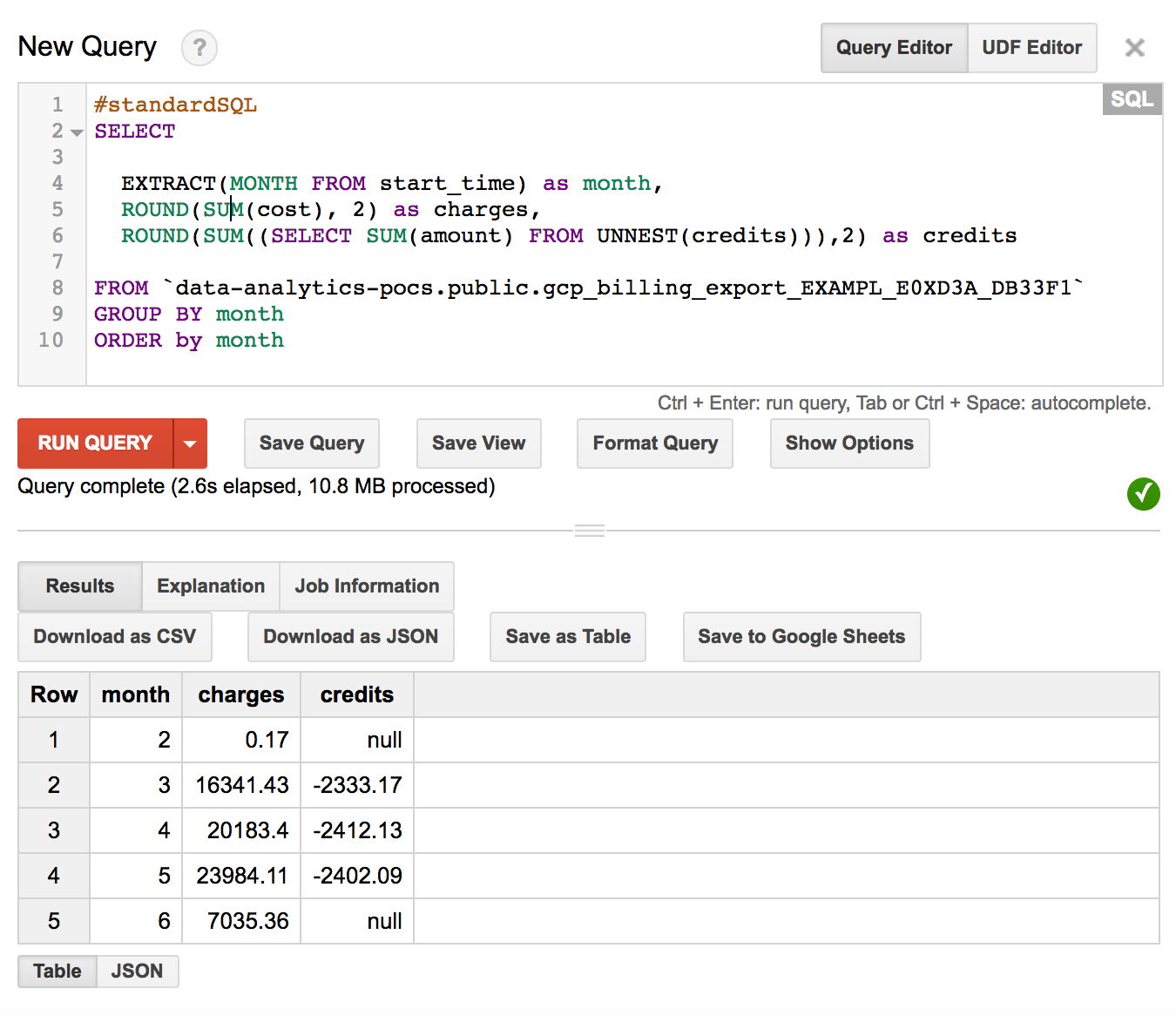Open the Run Query dropdown arrow

pyautogui.click(x=190, y=444)
